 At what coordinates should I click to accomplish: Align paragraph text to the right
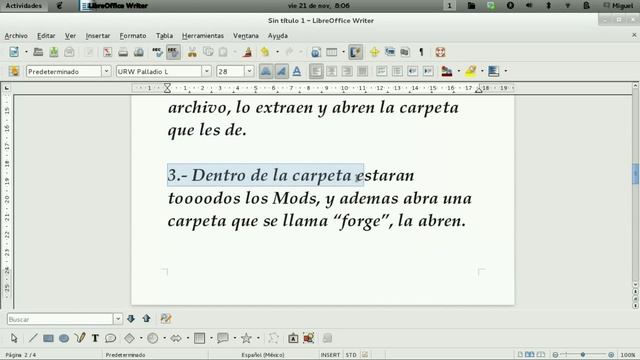(347, 71)
